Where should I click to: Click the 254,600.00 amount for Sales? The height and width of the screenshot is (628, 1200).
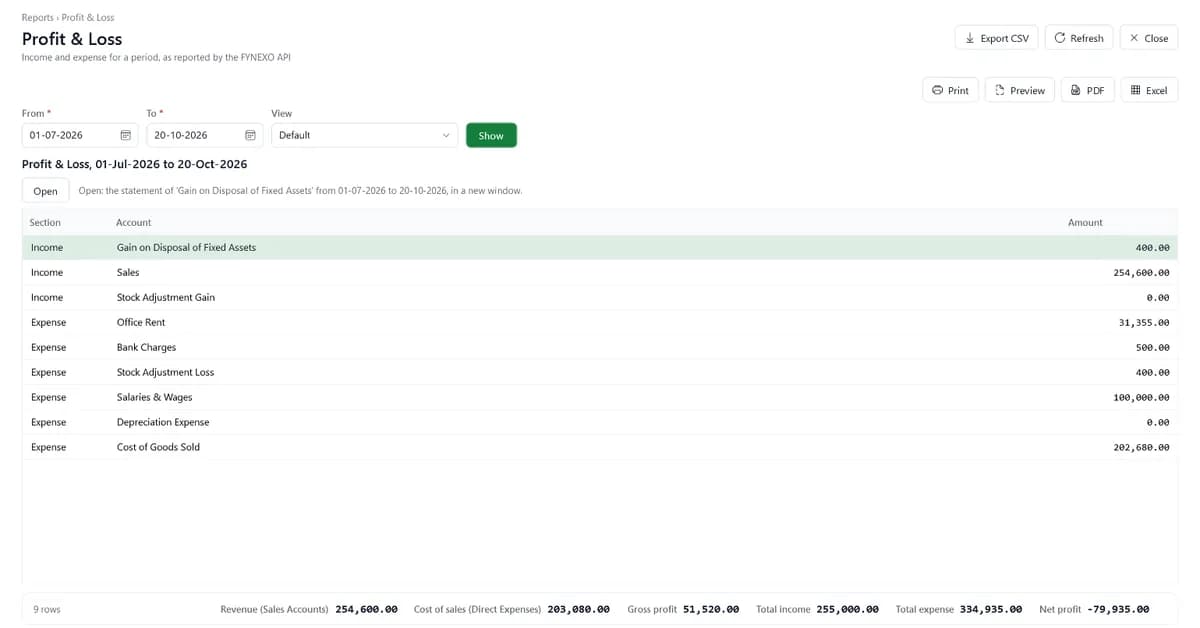(1141, 272)
